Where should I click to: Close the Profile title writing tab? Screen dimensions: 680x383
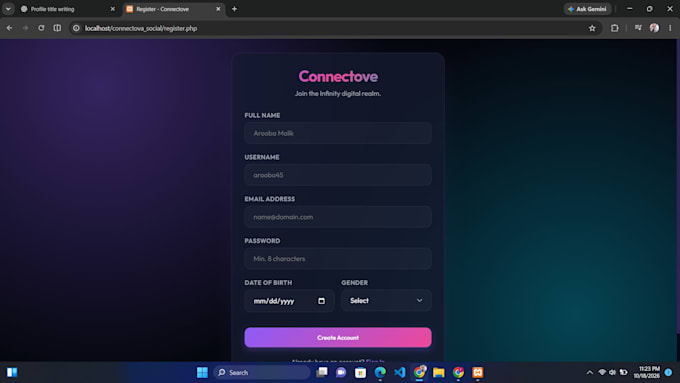113,9
